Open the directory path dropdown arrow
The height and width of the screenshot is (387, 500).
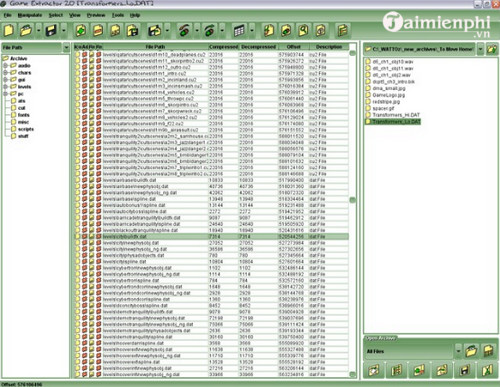click(x=480, y=49)
